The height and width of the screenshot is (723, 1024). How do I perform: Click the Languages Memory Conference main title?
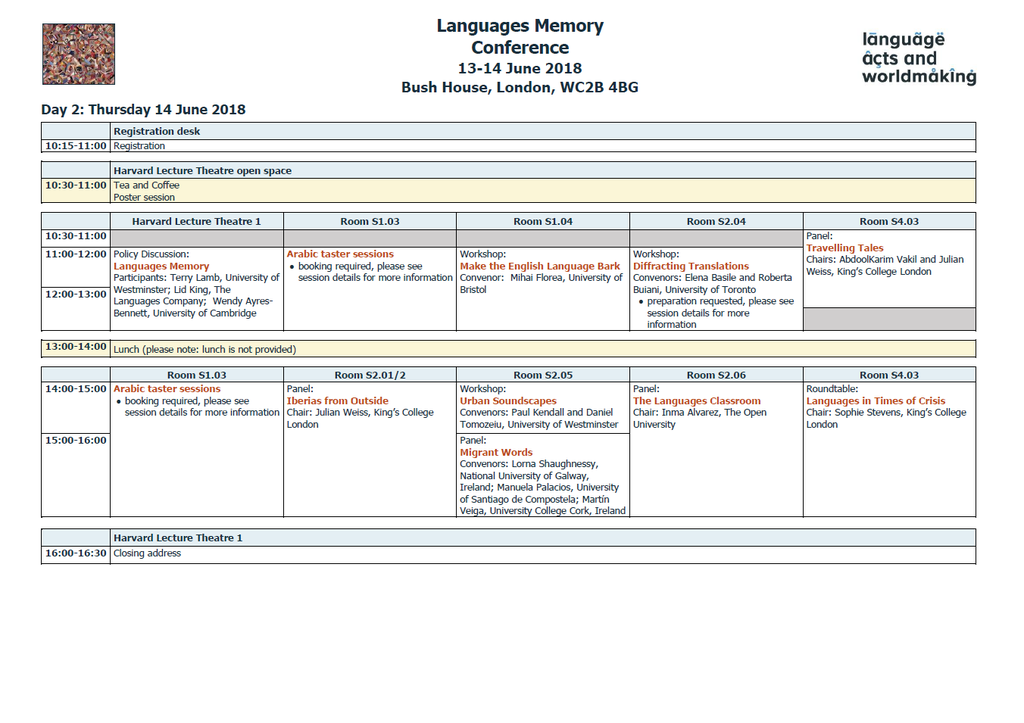tap(520, 37)
